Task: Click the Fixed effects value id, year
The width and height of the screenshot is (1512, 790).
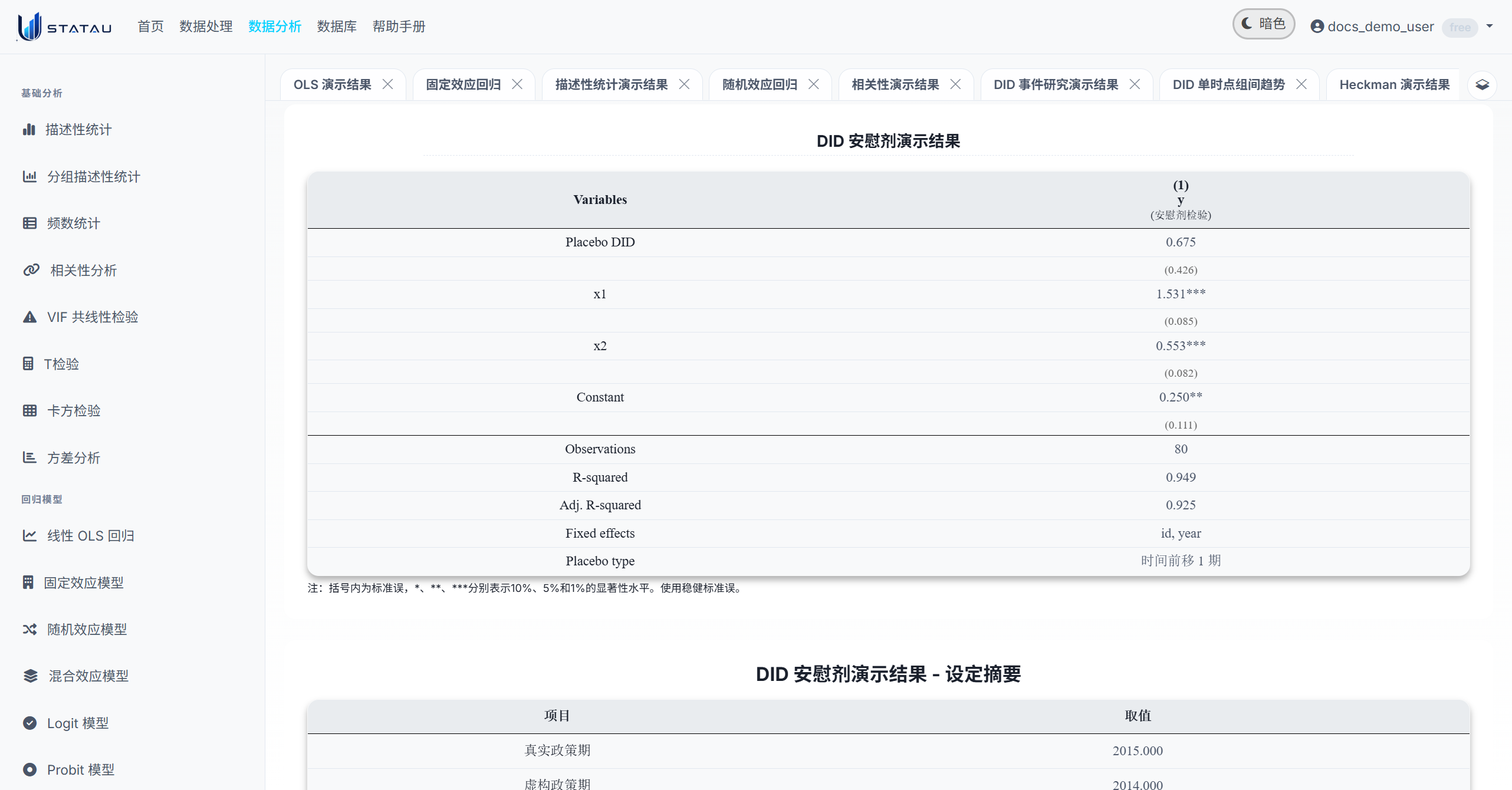Action: click(x=1181, y=533)
